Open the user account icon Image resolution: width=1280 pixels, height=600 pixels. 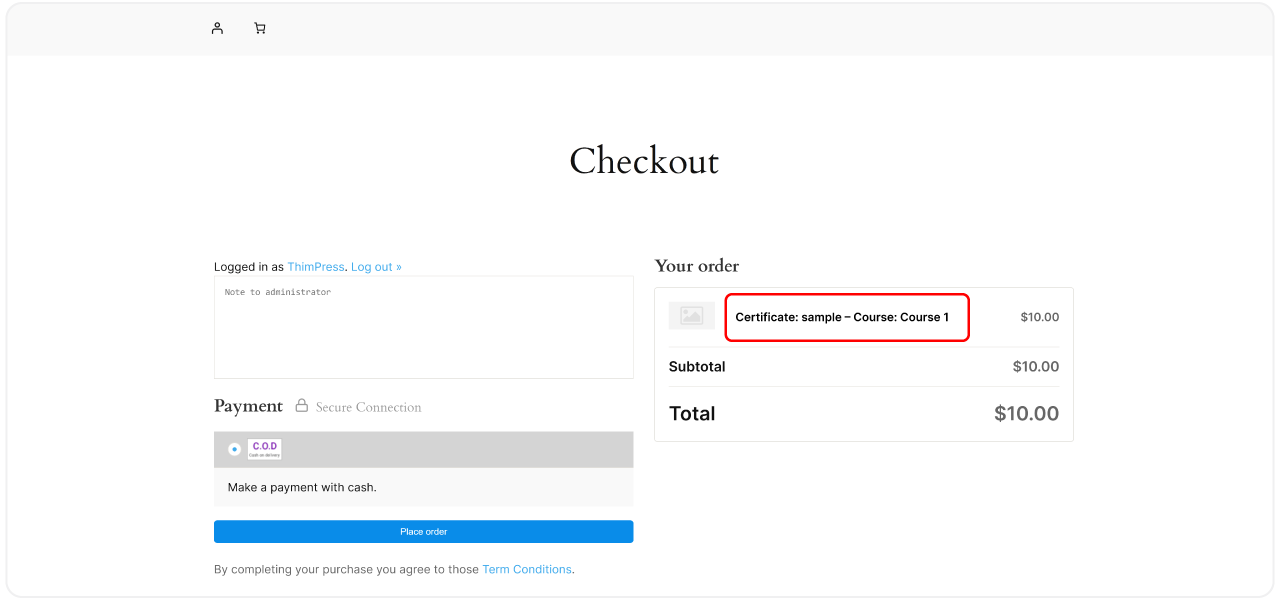(217, 28)
